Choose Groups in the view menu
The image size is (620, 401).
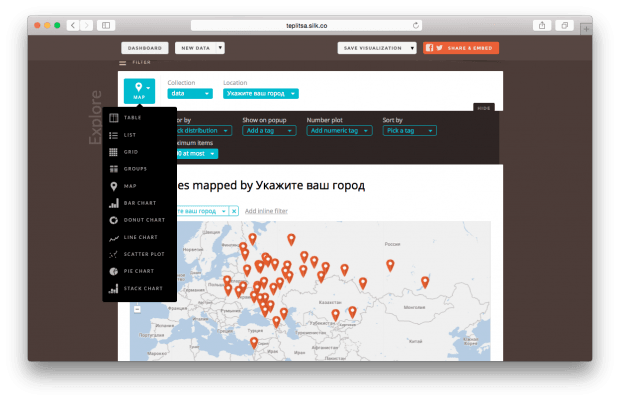135,169
